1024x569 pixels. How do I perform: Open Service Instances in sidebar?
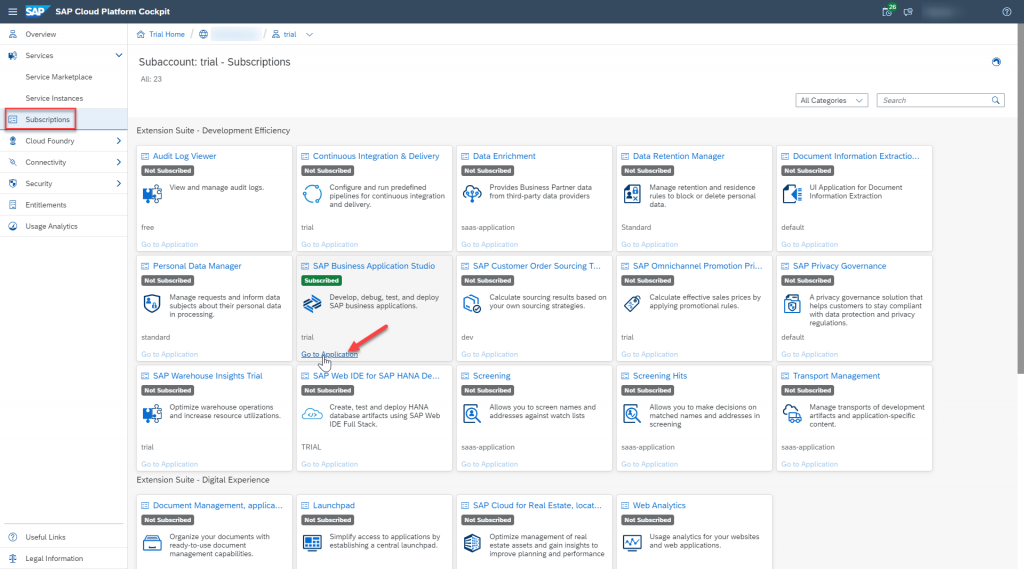(63, 98)
